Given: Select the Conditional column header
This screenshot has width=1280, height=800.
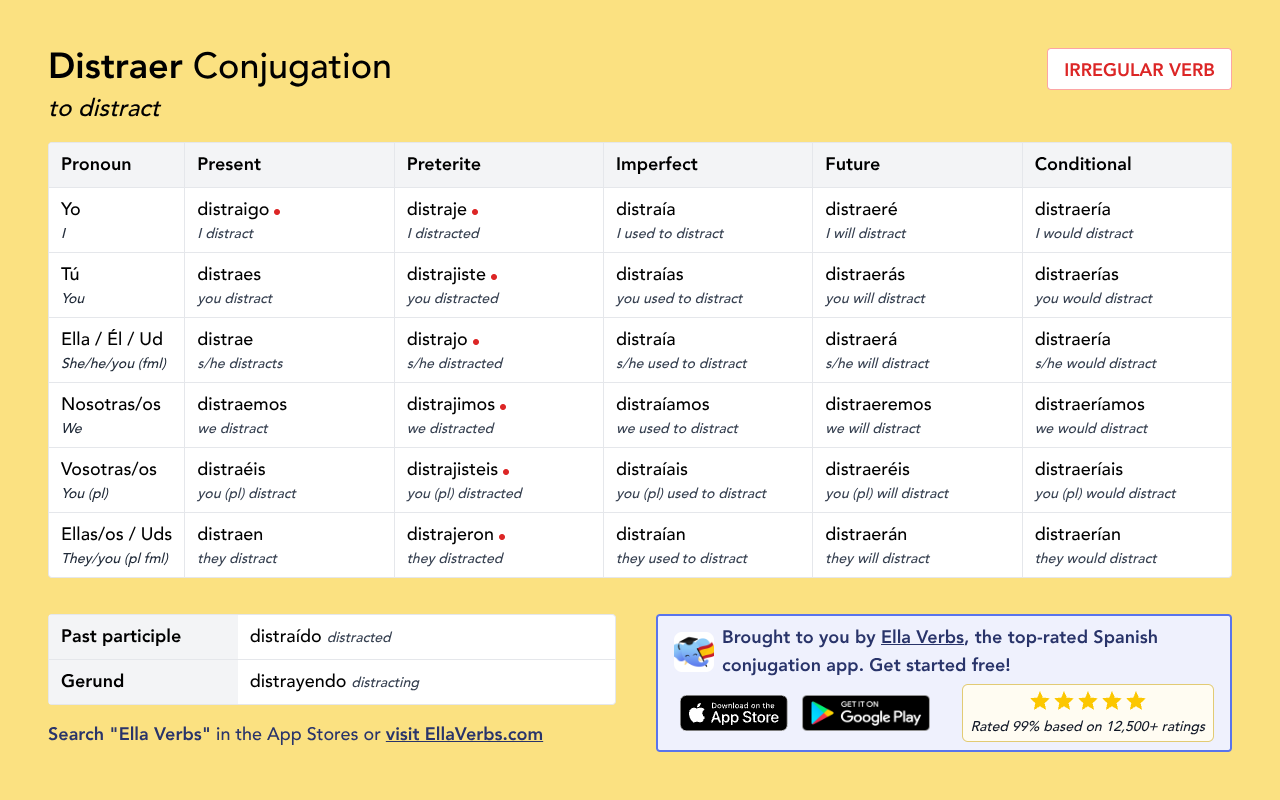Looking at the screenshot, I should [1083, 164].
